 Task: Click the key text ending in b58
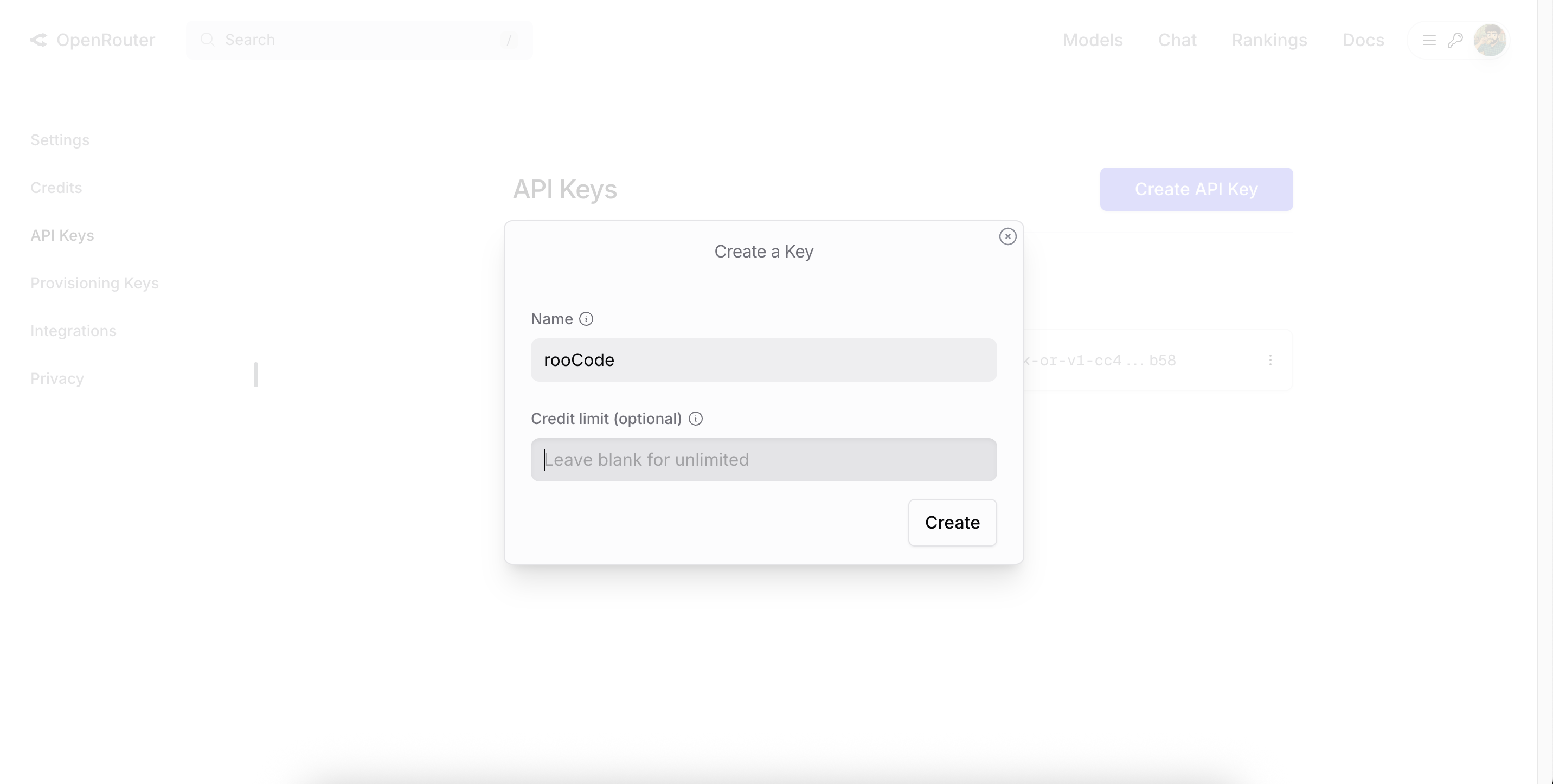(x=1100, y=361)
